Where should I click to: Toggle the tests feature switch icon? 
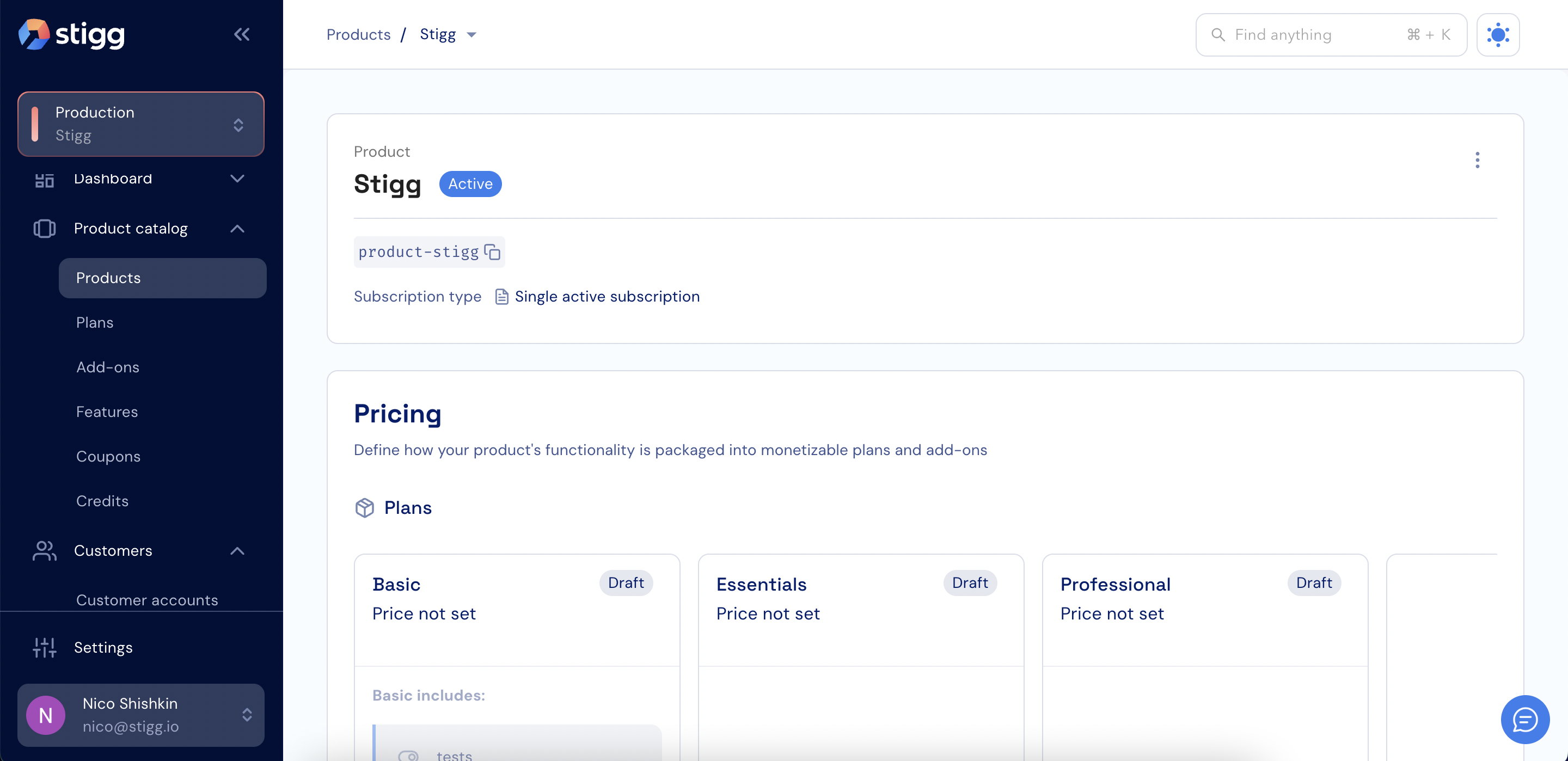pos(408,755)
